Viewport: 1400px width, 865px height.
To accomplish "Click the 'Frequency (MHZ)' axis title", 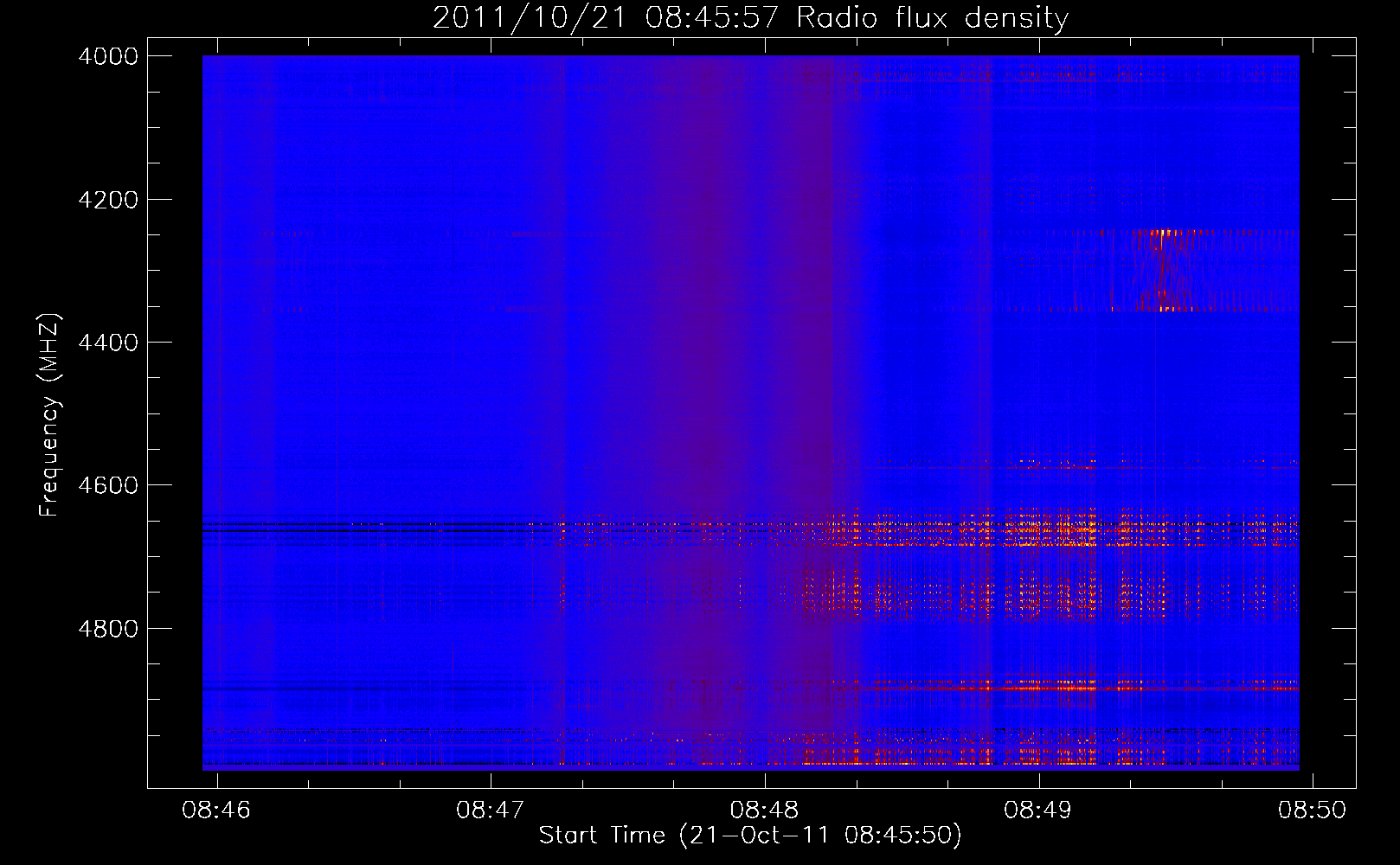I will click(49, 415).
